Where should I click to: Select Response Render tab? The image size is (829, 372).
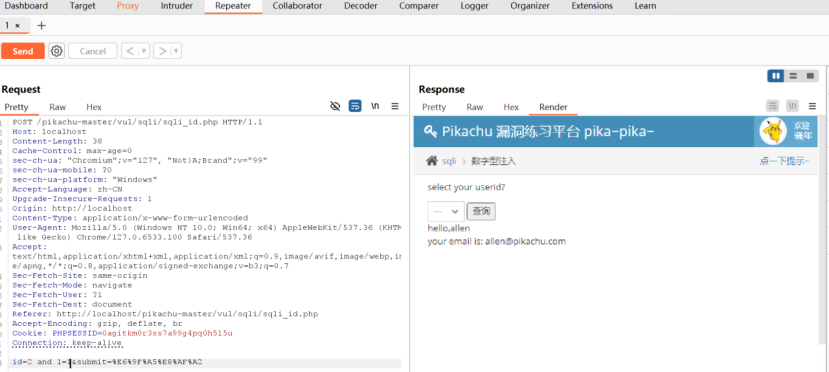pos(553,107)
